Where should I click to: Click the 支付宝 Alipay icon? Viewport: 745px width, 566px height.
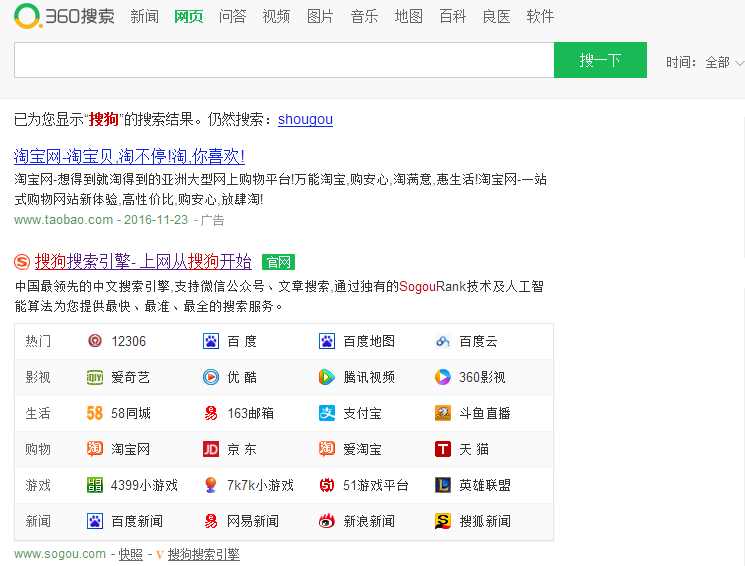(327, 413)
